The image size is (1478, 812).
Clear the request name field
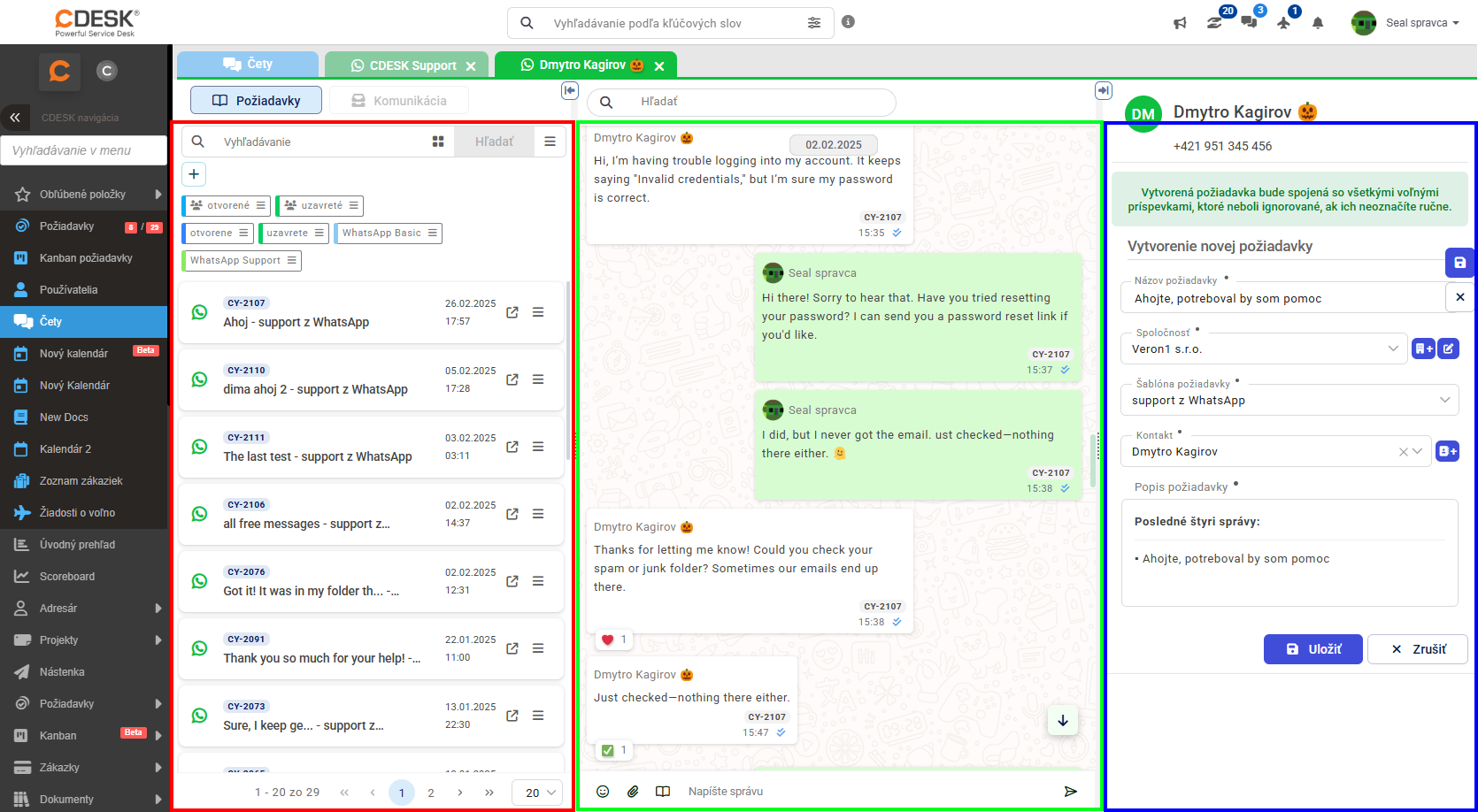1460,297
